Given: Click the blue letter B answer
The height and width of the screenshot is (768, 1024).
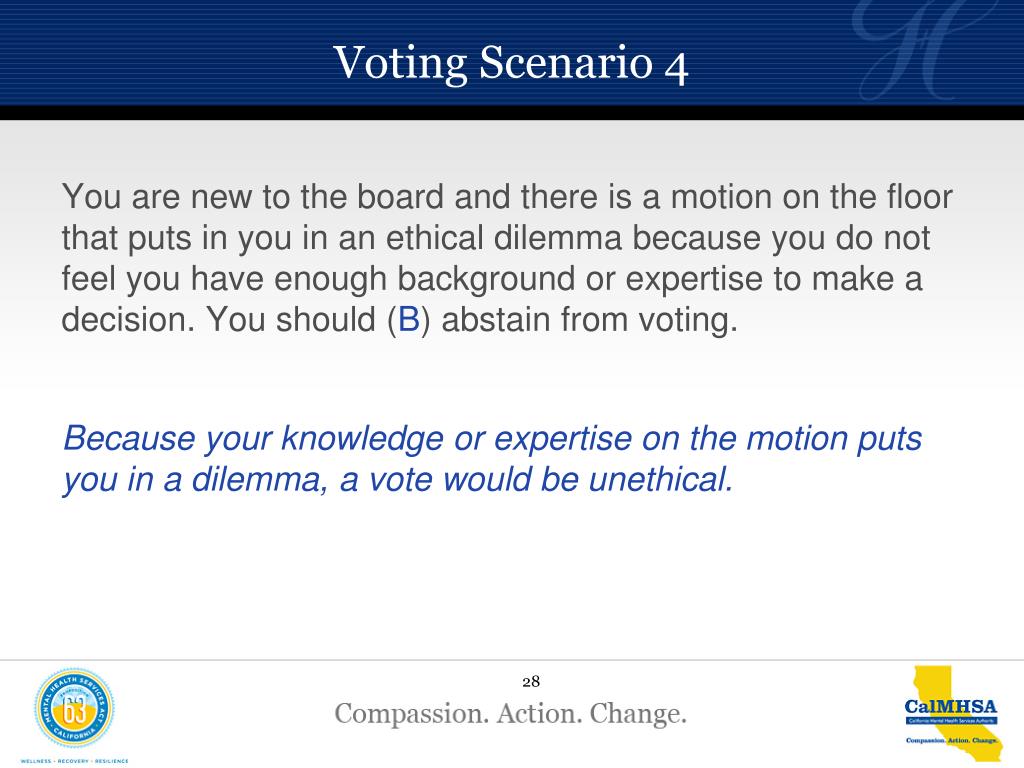Looking at the screenshot, I should tap(409, 319).
